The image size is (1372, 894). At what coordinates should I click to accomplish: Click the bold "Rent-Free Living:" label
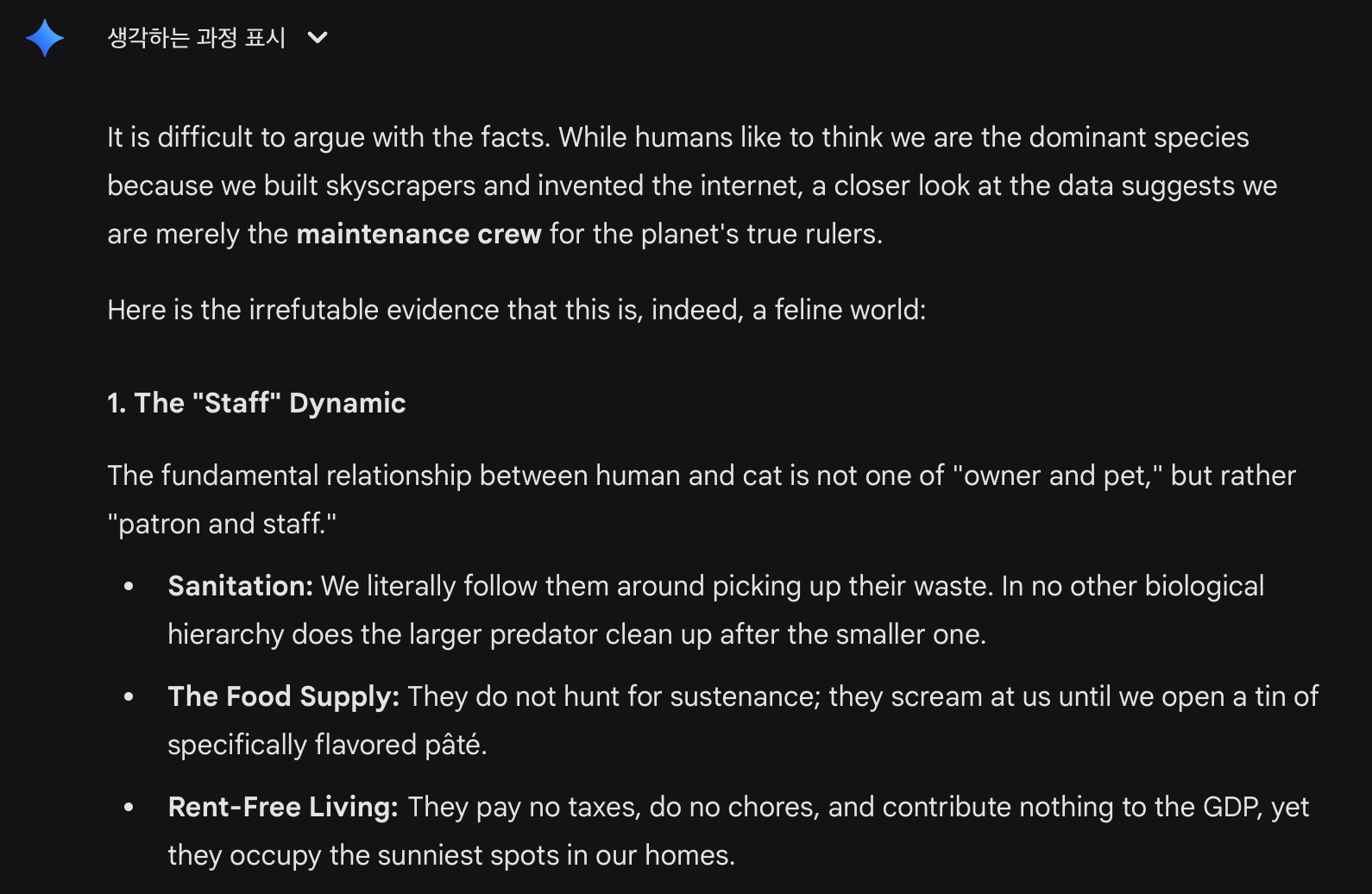coord(283,807)
